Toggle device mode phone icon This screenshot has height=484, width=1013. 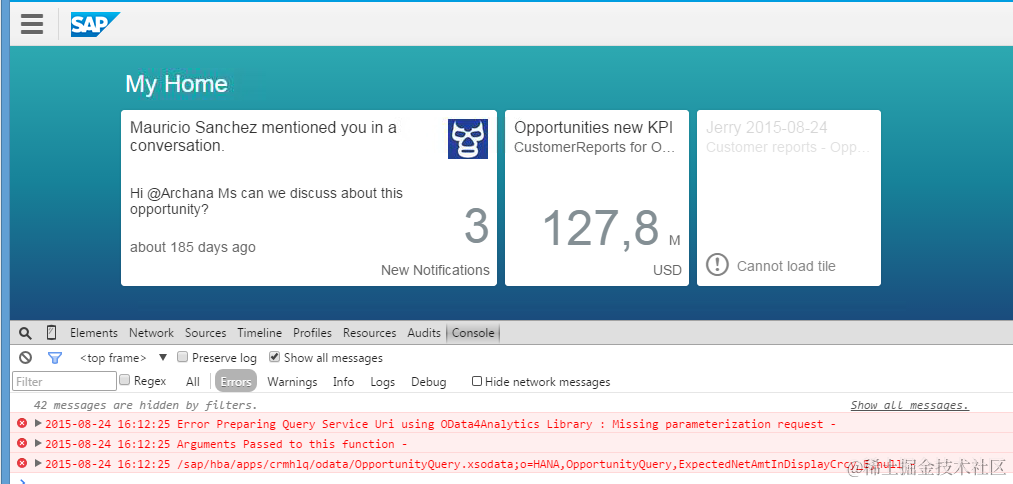point(52,333)
